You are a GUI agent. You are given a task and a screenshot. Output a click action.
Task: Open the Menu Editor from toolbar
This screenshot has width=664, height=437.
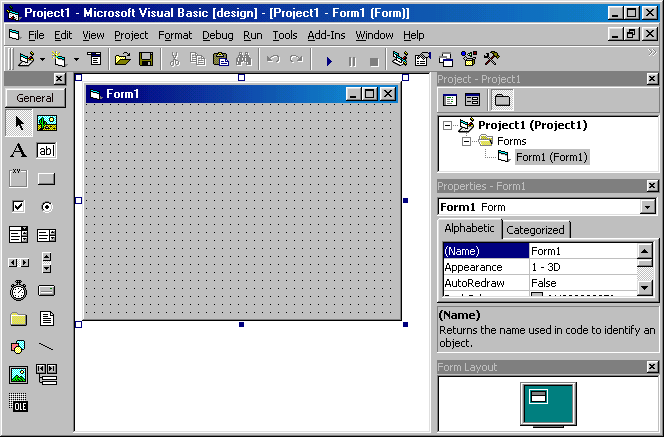click(x=95, y=59)
